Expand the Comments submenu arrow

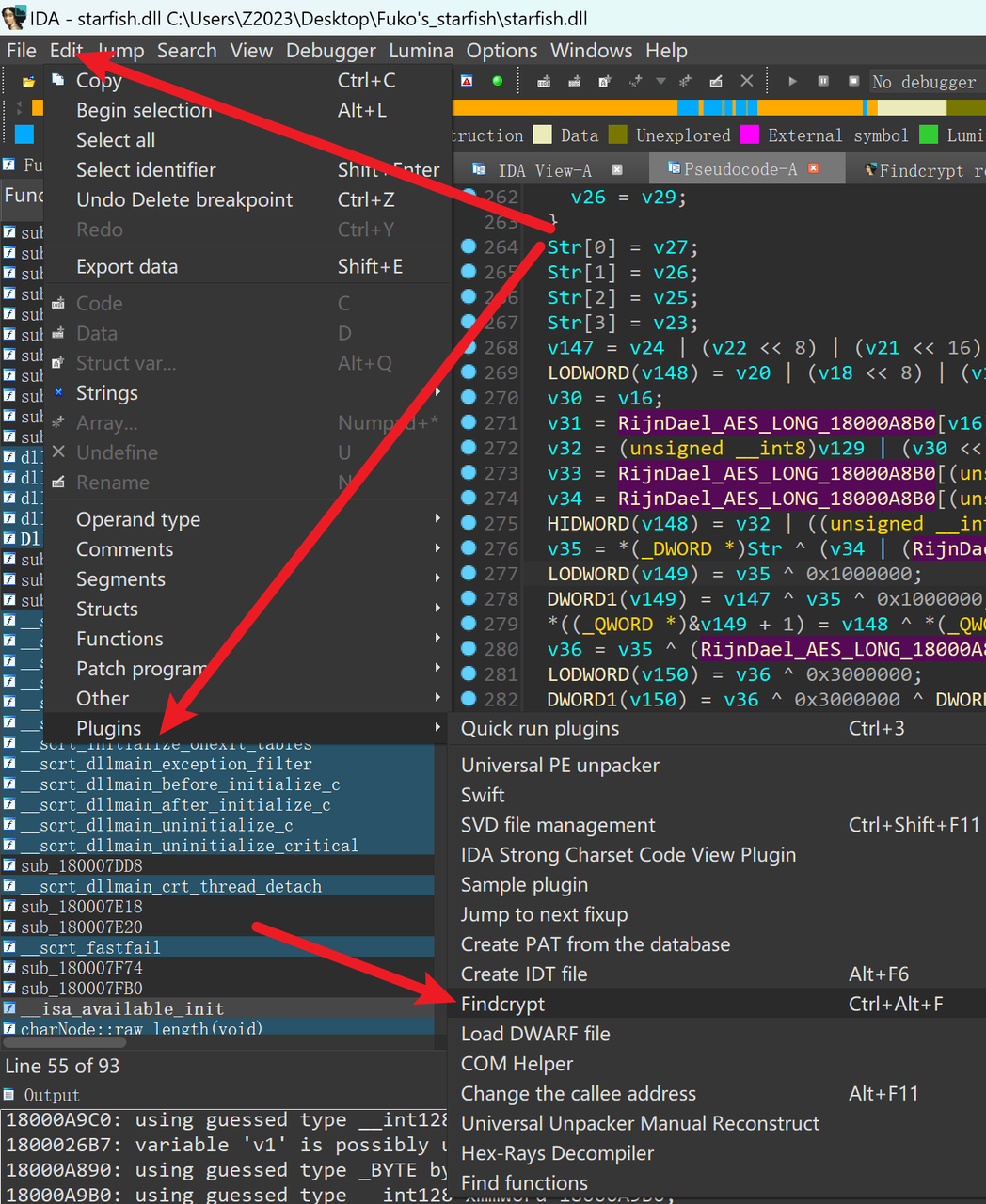(437, 548)
